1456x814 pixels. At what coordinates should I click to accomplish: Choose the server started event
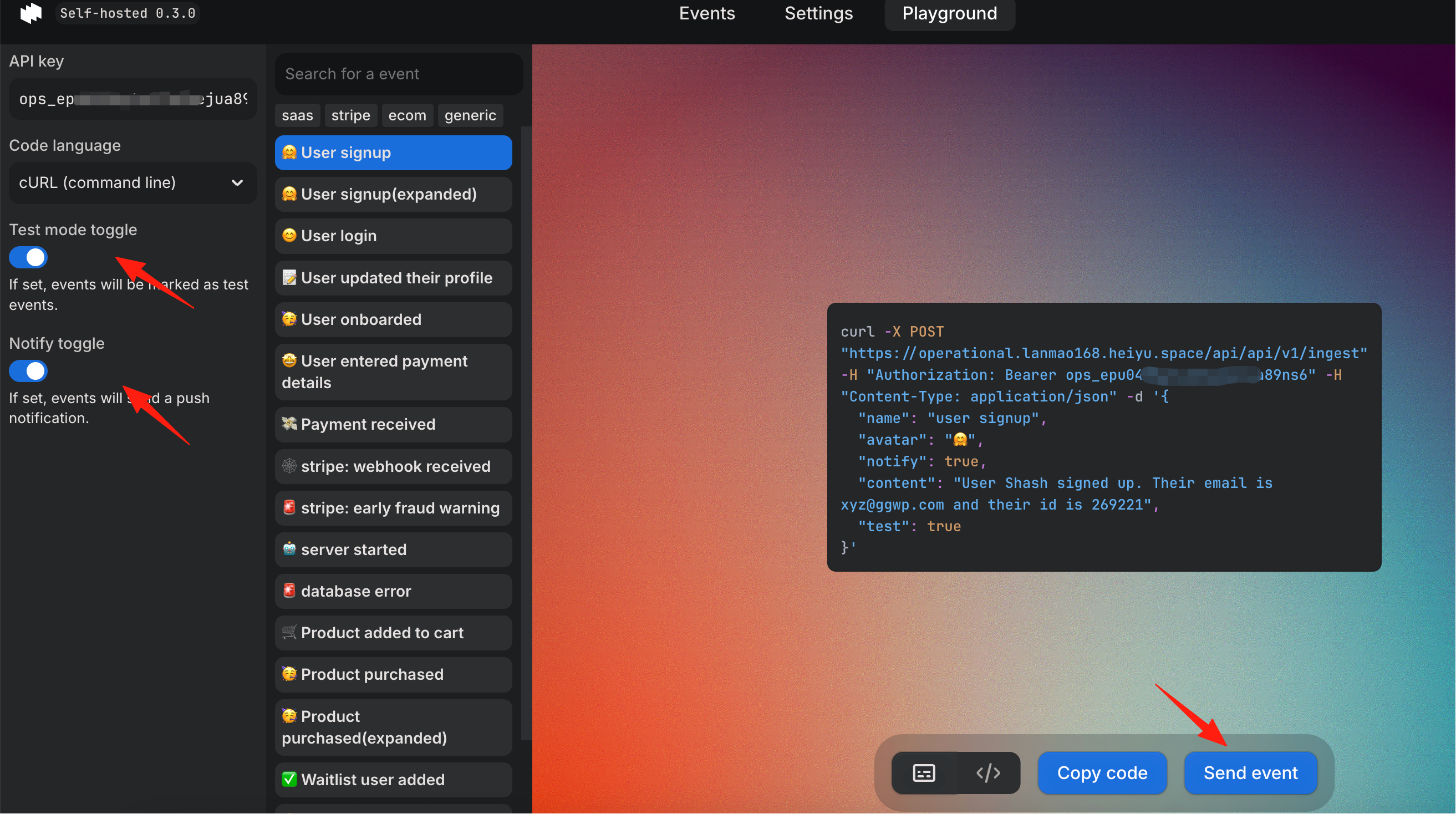point(394,550)
